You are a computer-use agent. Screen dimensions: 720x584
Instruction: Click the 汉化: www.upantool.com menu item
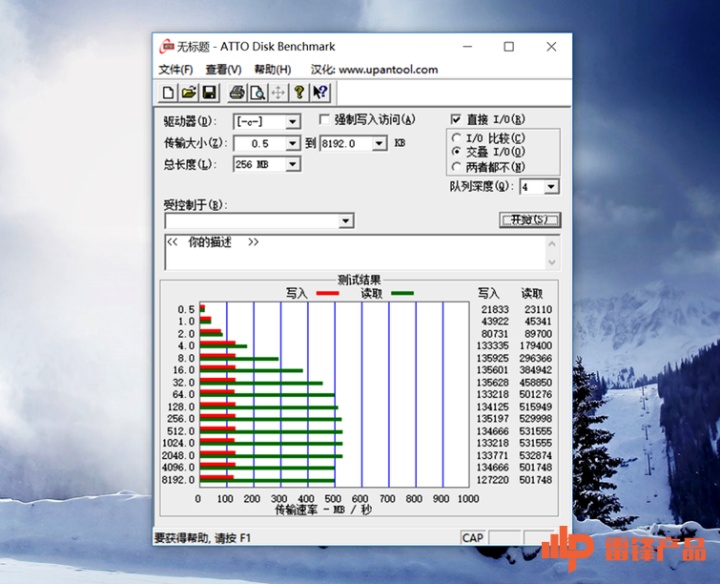(374, 70)
